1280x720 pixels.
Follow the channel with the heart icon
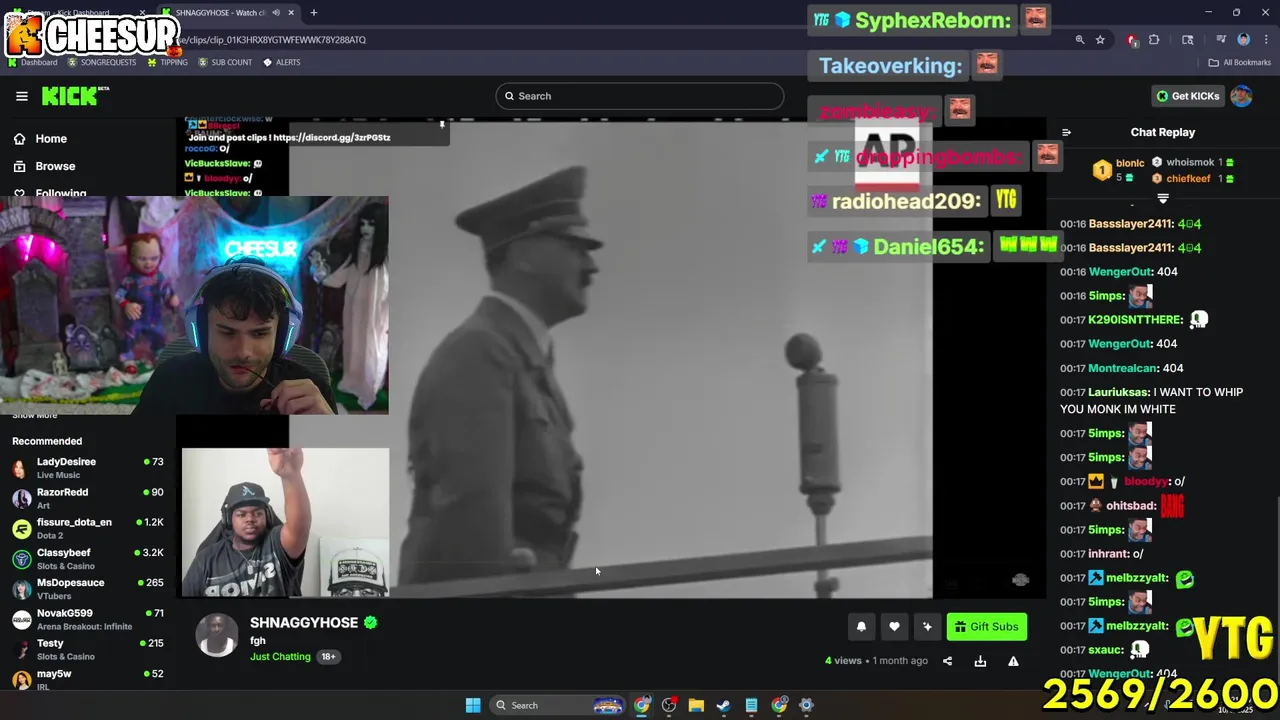[894, 627]
